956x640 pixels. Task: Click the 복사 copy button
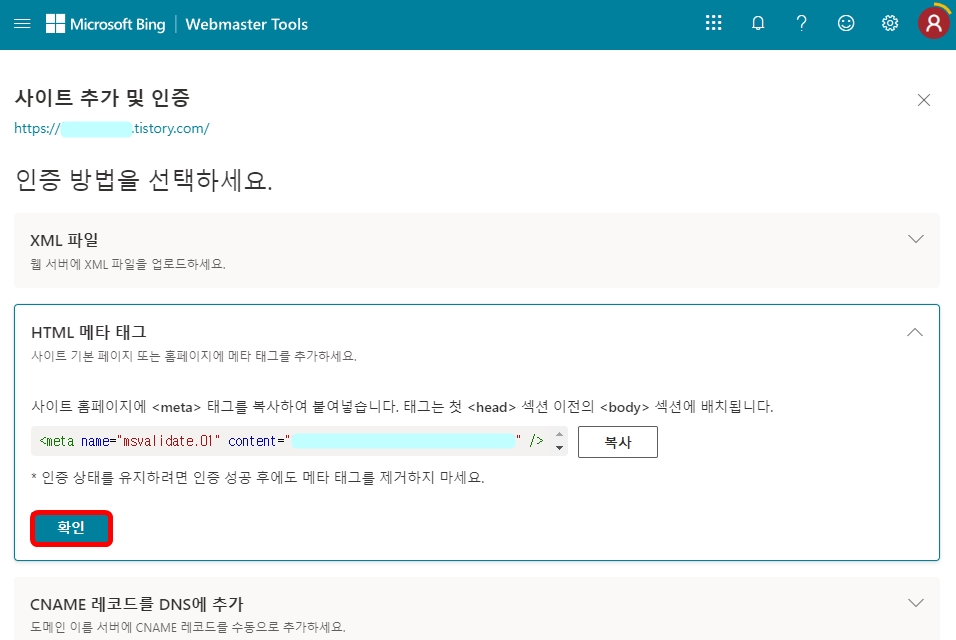(617, 441)
